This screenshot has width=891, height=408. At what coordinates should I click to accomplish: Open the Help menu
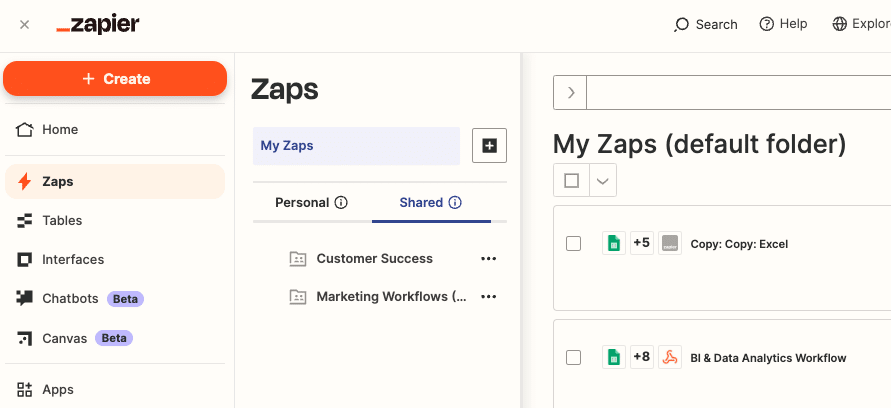click(783, 24)
